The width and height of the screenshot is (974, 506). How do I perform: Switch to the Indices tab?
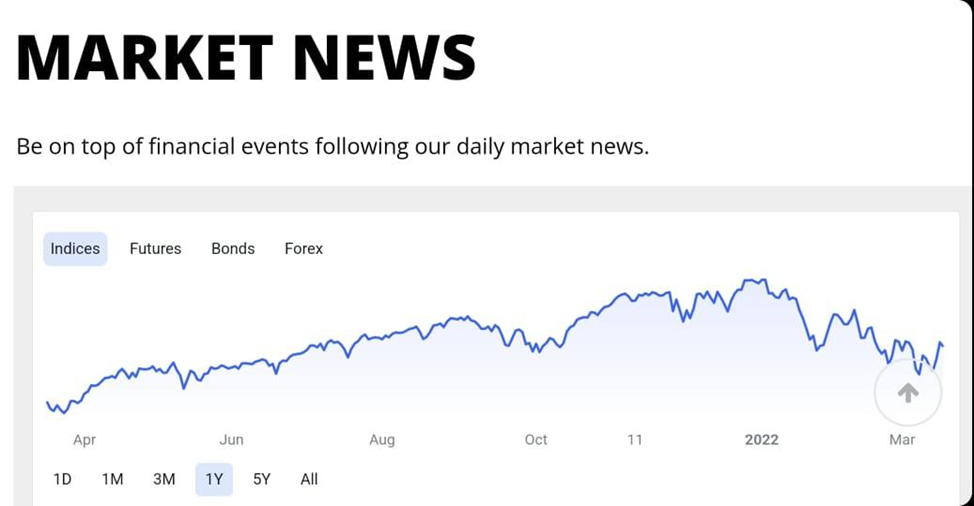click(75, 248)
